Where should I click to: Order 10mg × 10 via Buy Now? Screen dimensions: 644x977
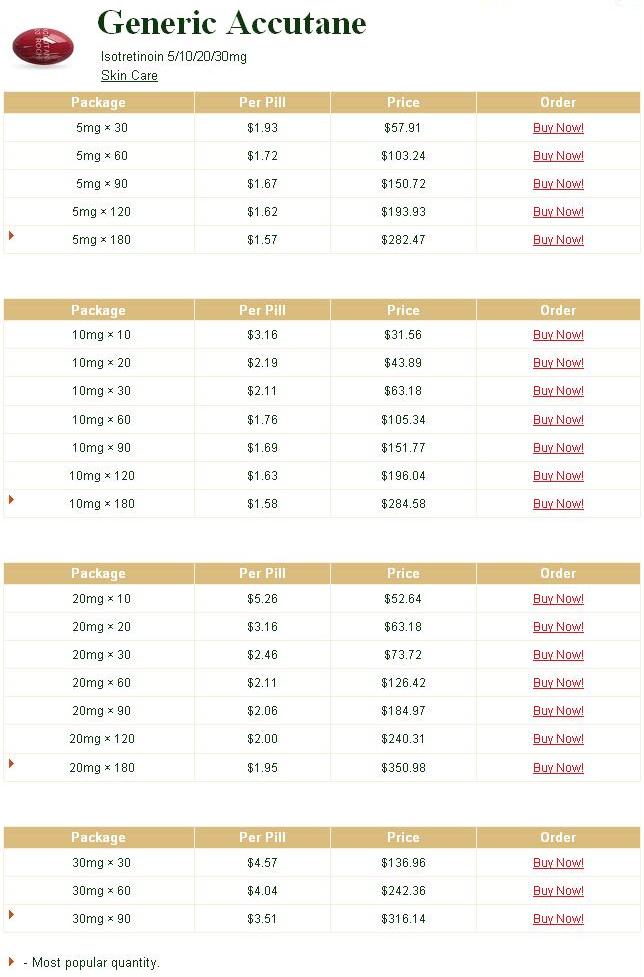[x=558, y=335]
